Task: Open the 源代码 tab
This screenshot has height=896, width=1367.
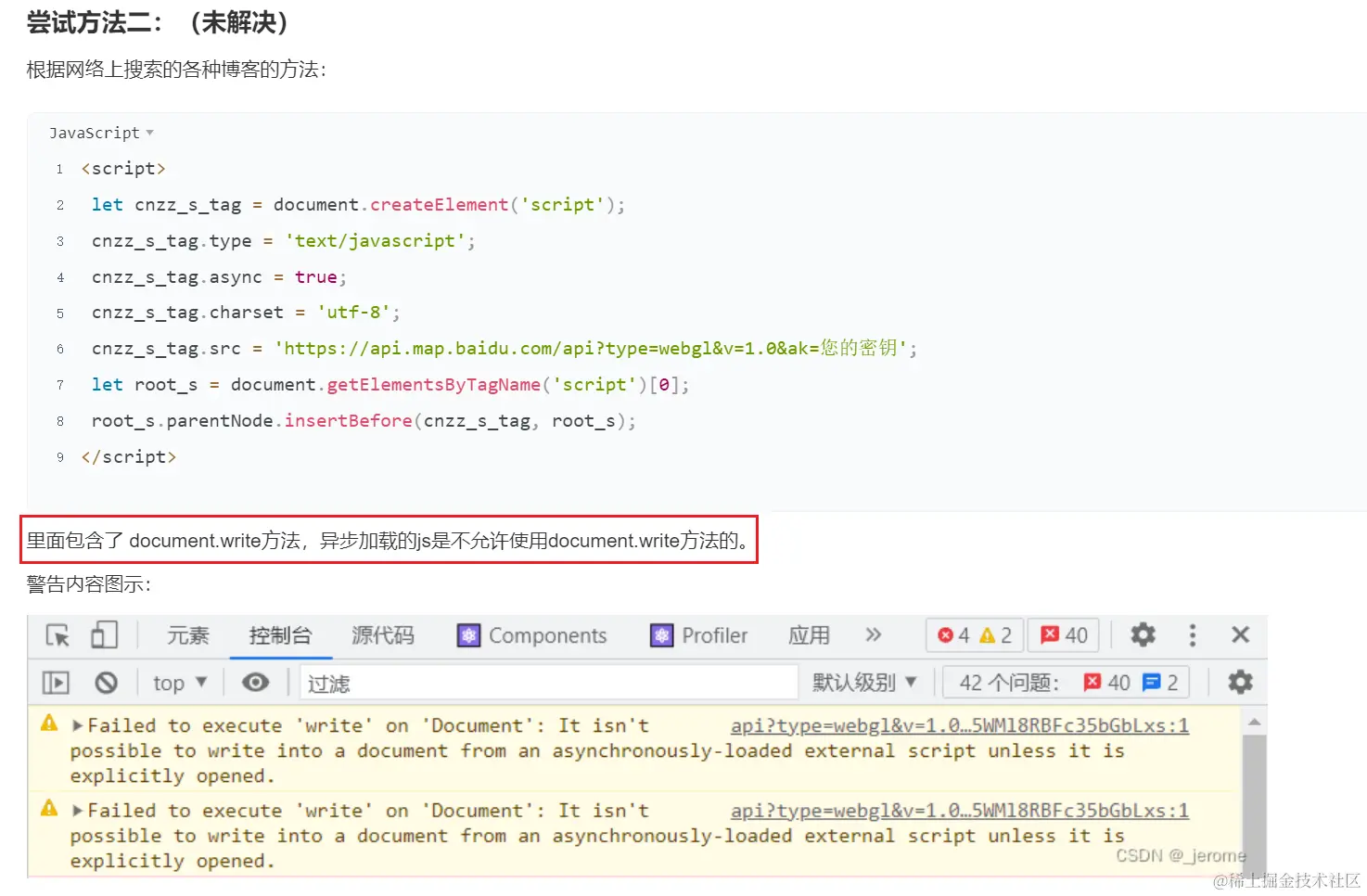Action: point(383,635)
